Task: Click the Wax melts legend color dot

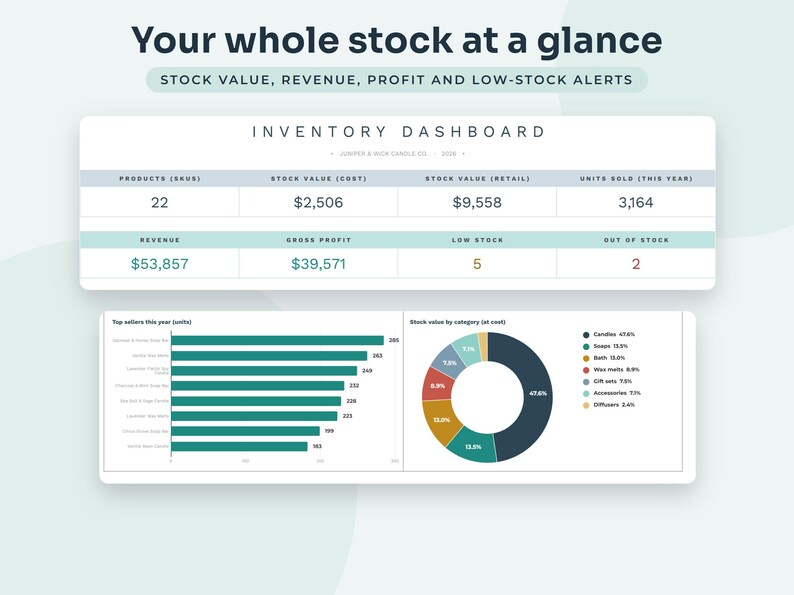Action: pos(586,370)
